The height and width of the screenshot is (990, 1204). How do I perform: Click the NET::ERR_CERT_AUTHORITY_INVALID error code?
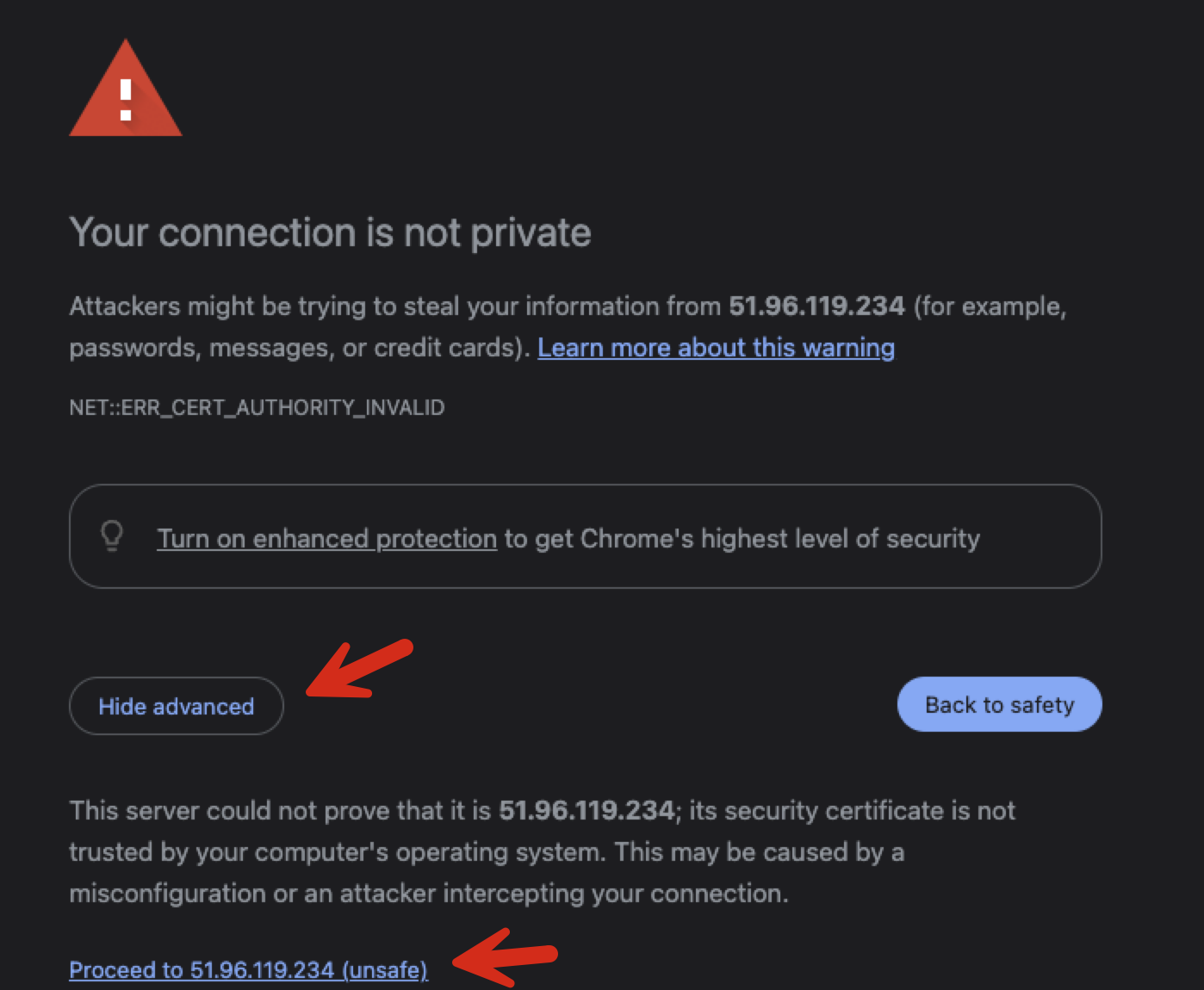[257, 407]
